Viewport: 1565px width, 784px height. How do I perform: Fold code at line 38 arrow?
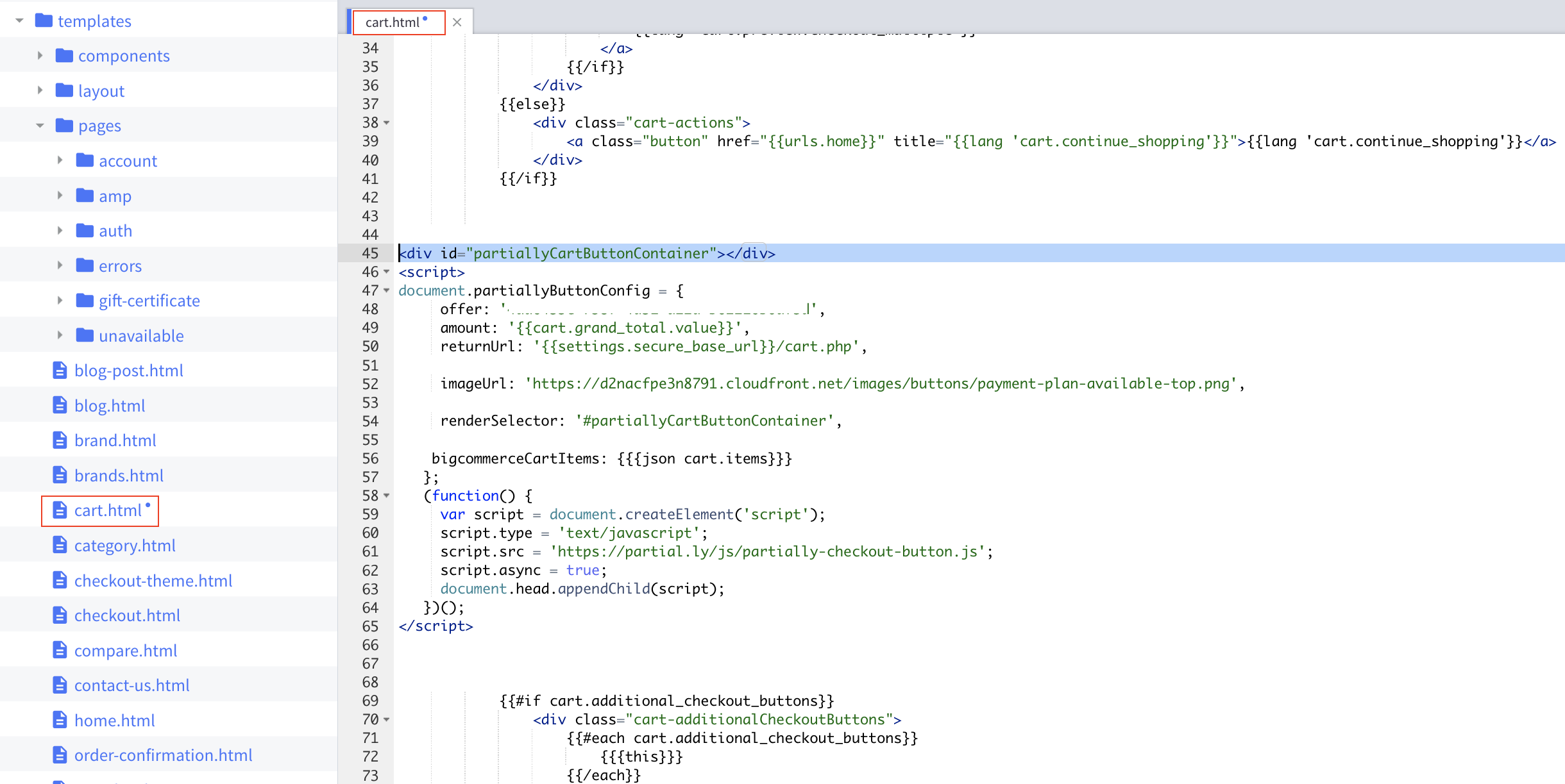click(x=387, y=122)
